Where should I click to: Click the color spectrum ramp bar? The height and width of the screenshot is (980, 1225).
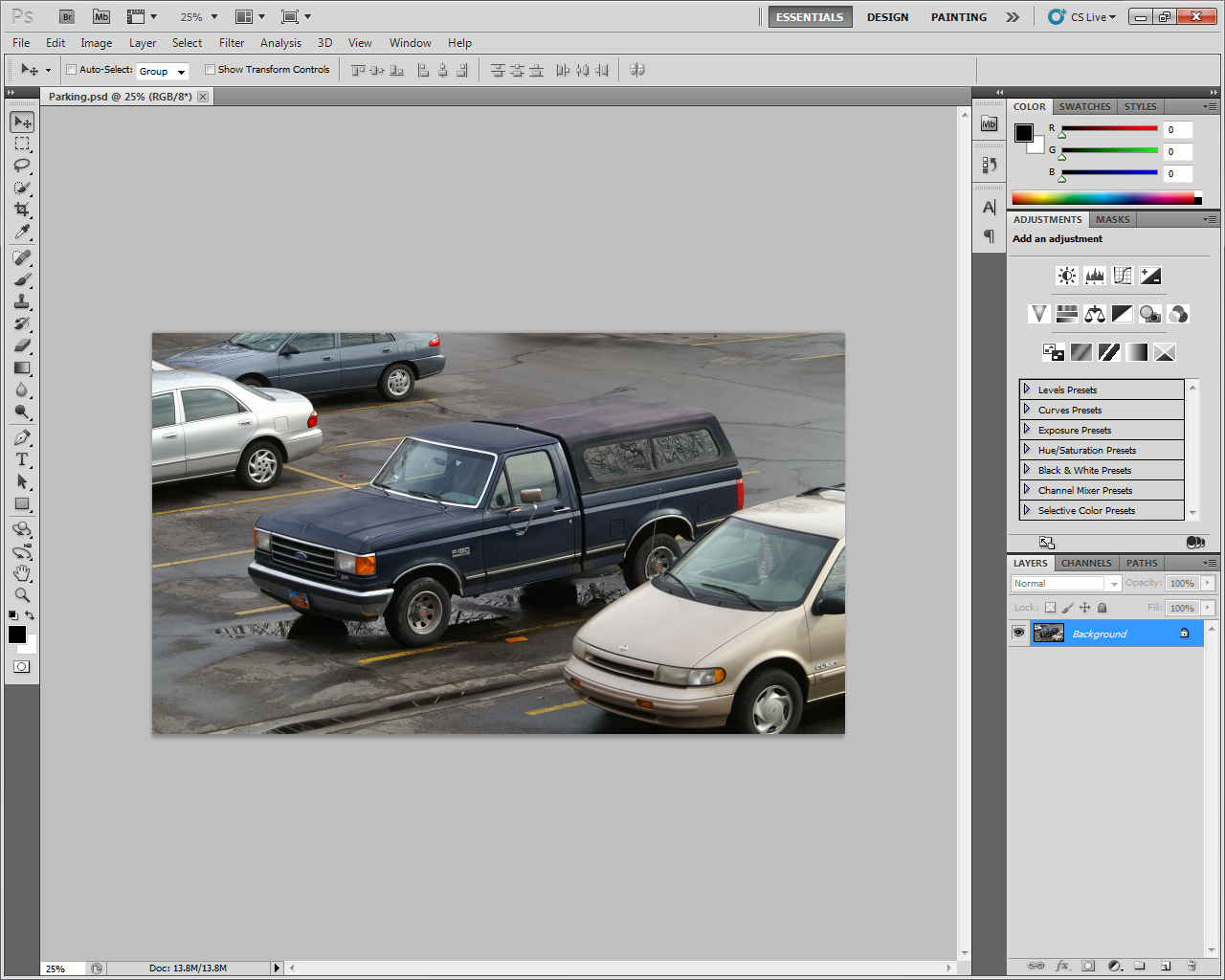1102,198
